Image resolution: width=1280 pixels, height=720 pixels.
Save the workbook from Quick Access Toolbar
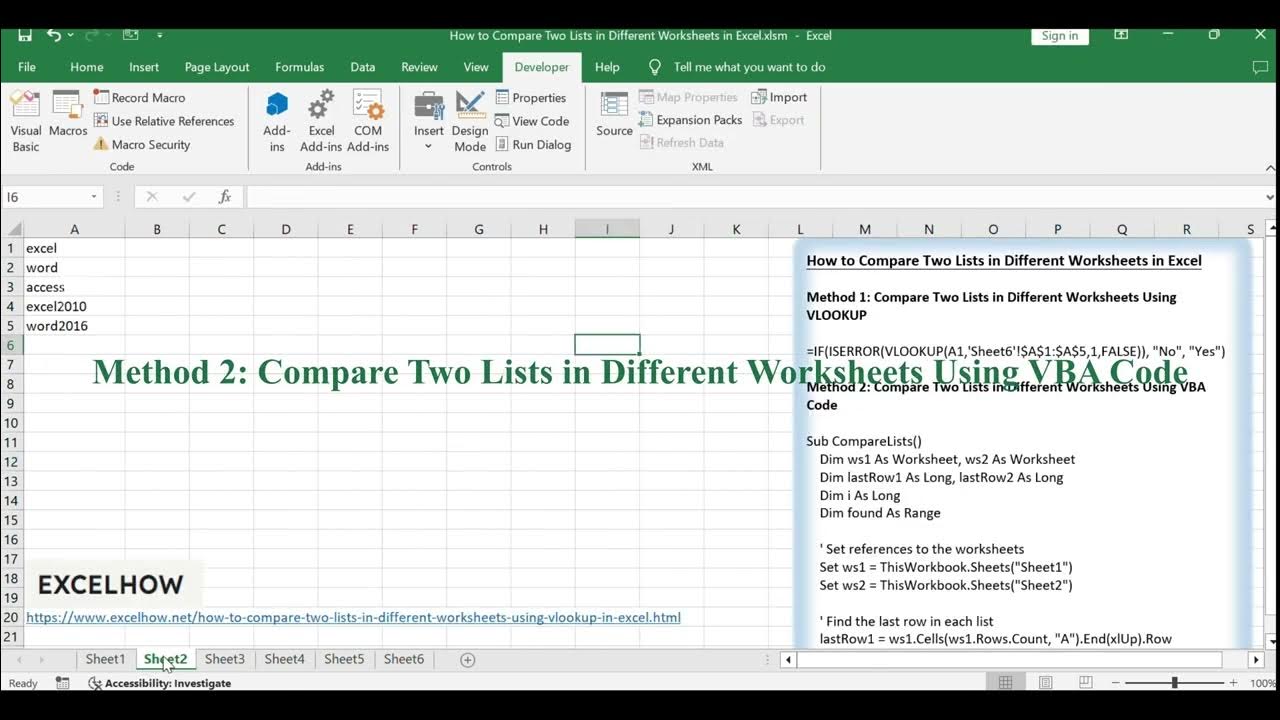pyautogui.click(x=25, y=35)
